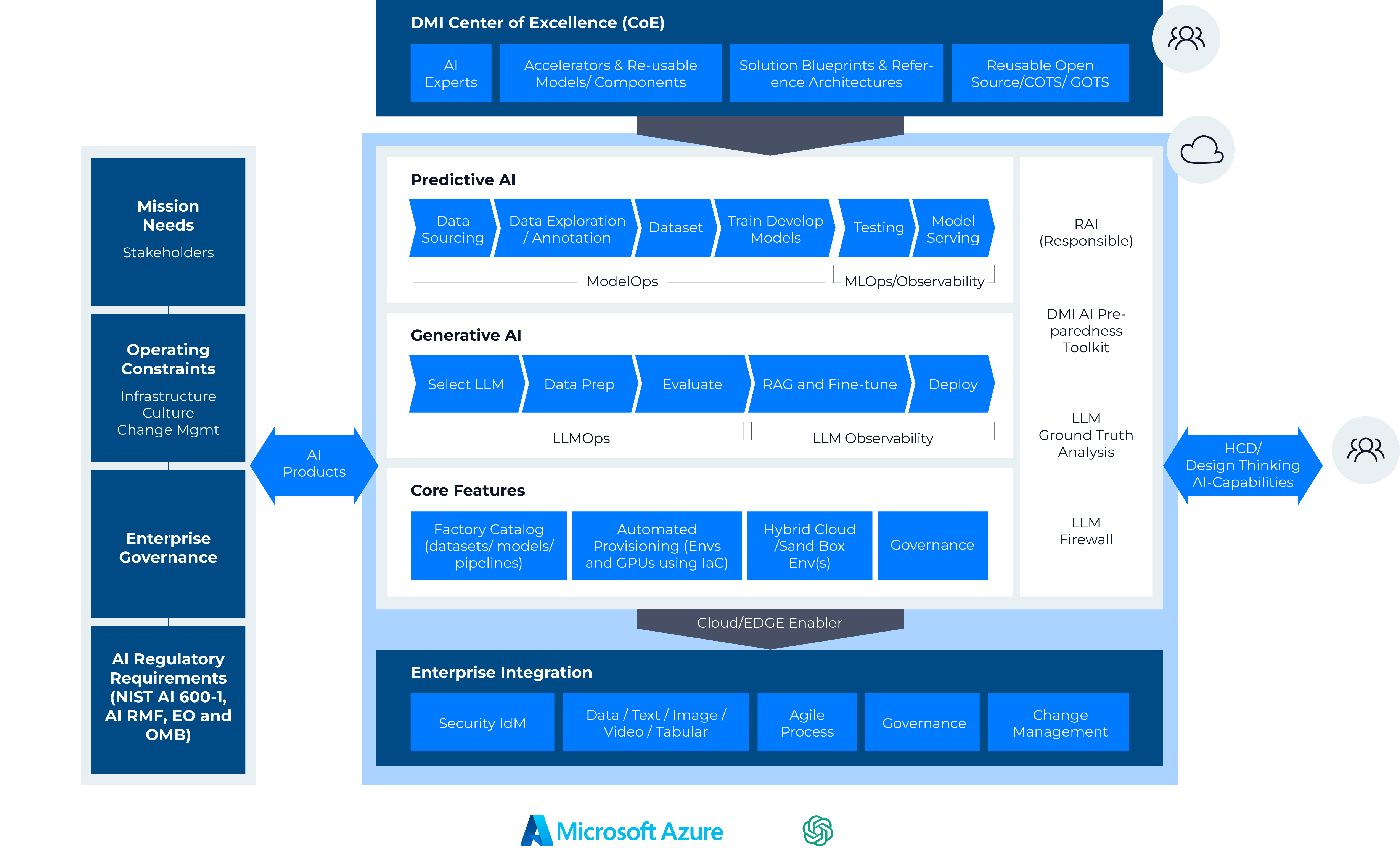Click the Data Sourcing step
Screen dimensions: 1400x848
pos(453,229)
